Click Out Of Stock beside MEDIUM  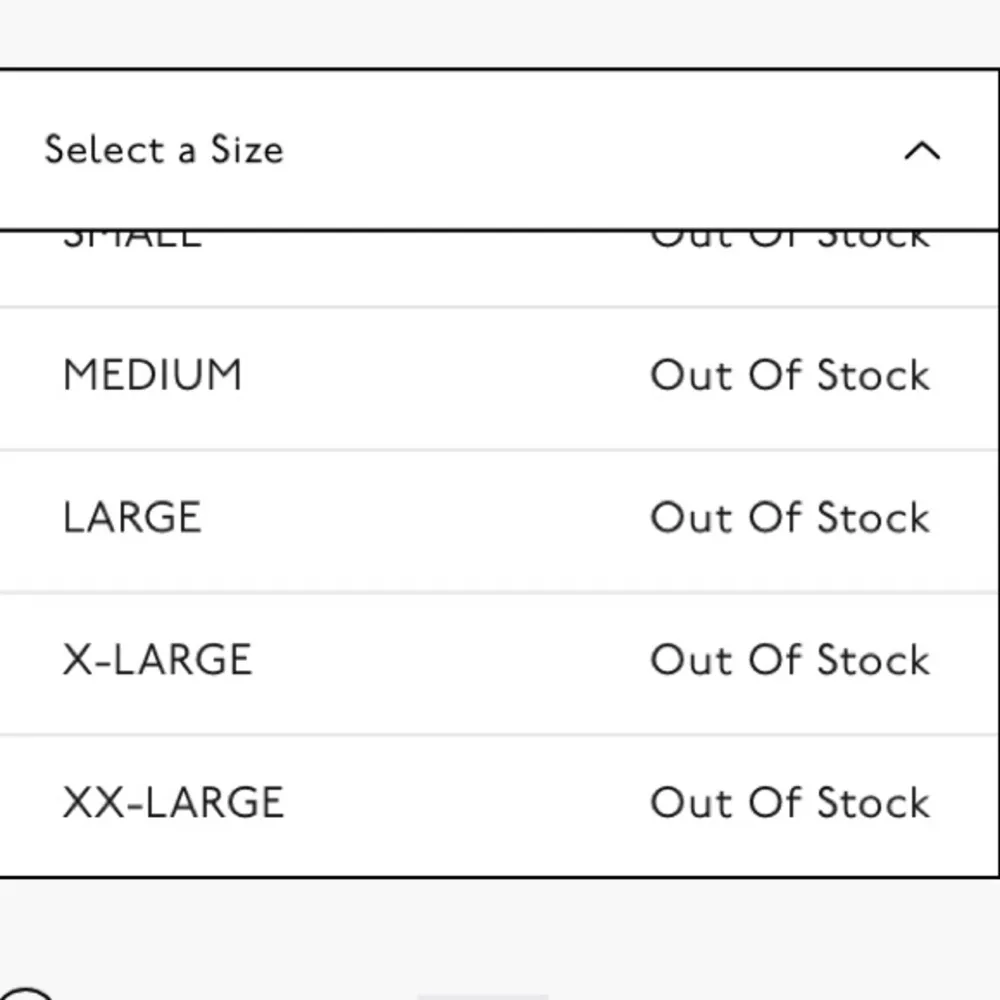pos(790,376)
